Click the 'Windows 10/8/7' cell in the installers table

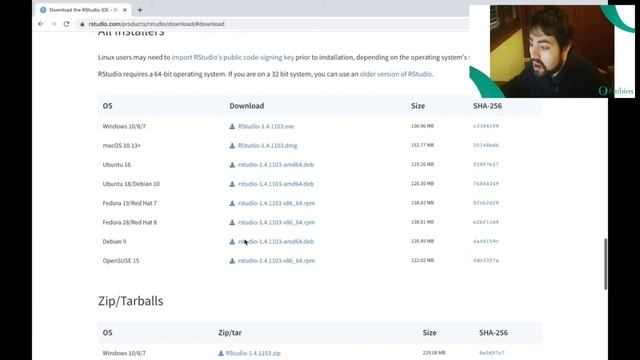[x=124, y=127]
